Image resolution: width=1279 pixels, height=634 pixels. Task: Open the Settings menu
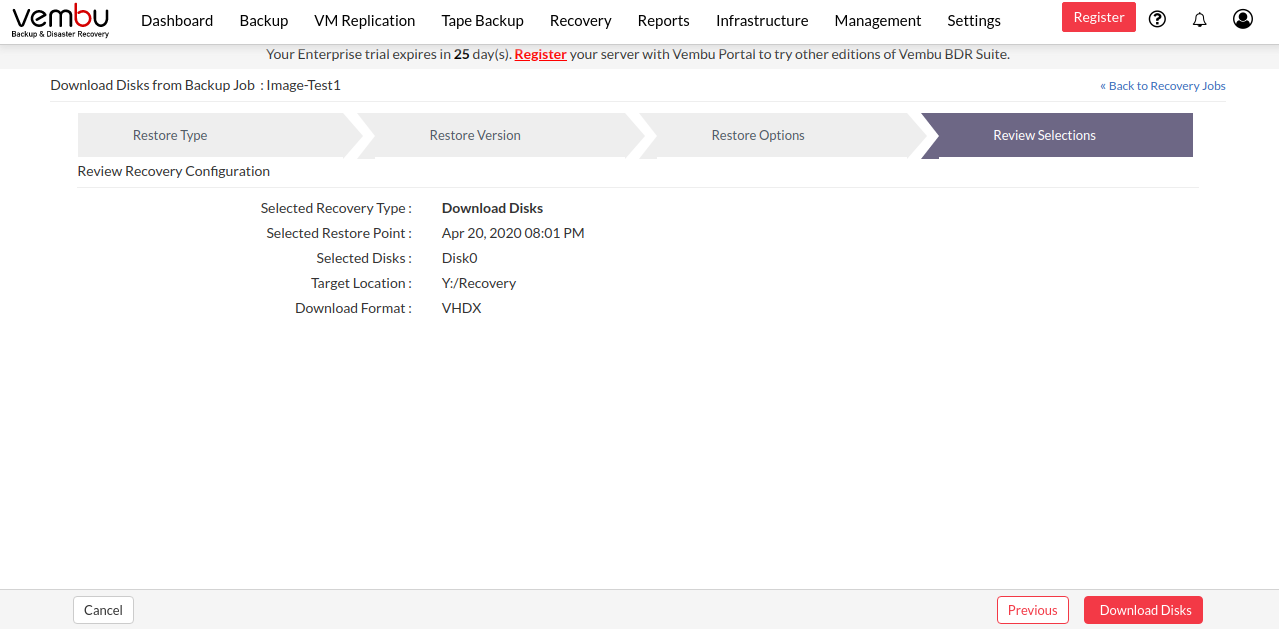[974, 20]
